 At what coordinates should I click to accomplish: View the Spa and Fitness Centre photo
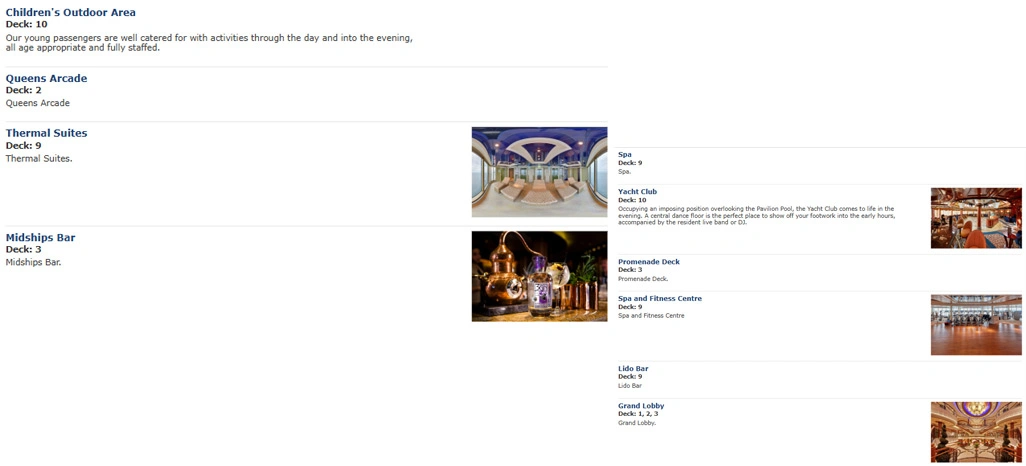point(976,325)
